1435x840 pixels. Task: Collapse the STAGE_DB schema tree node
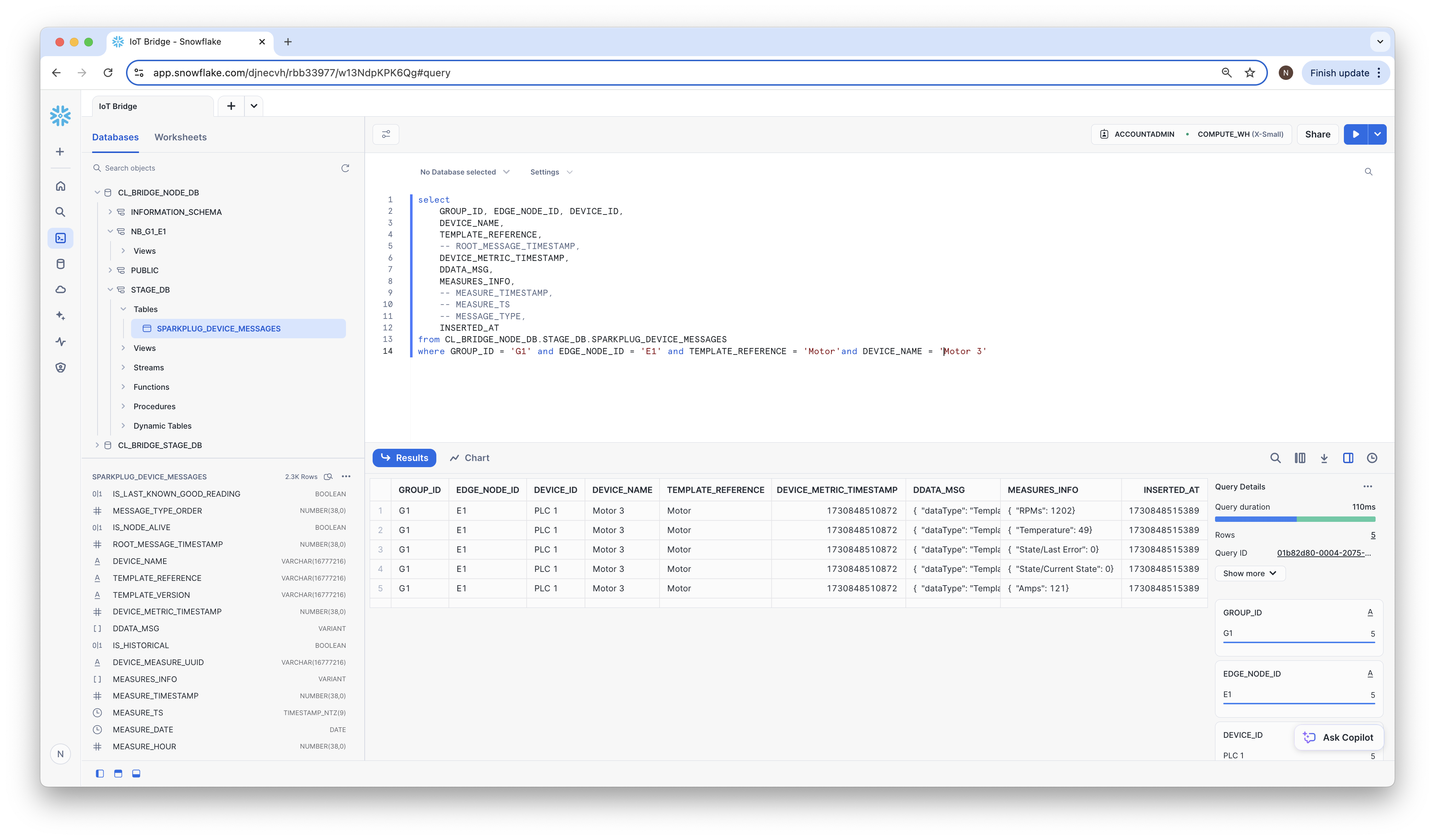click(110, 290)
